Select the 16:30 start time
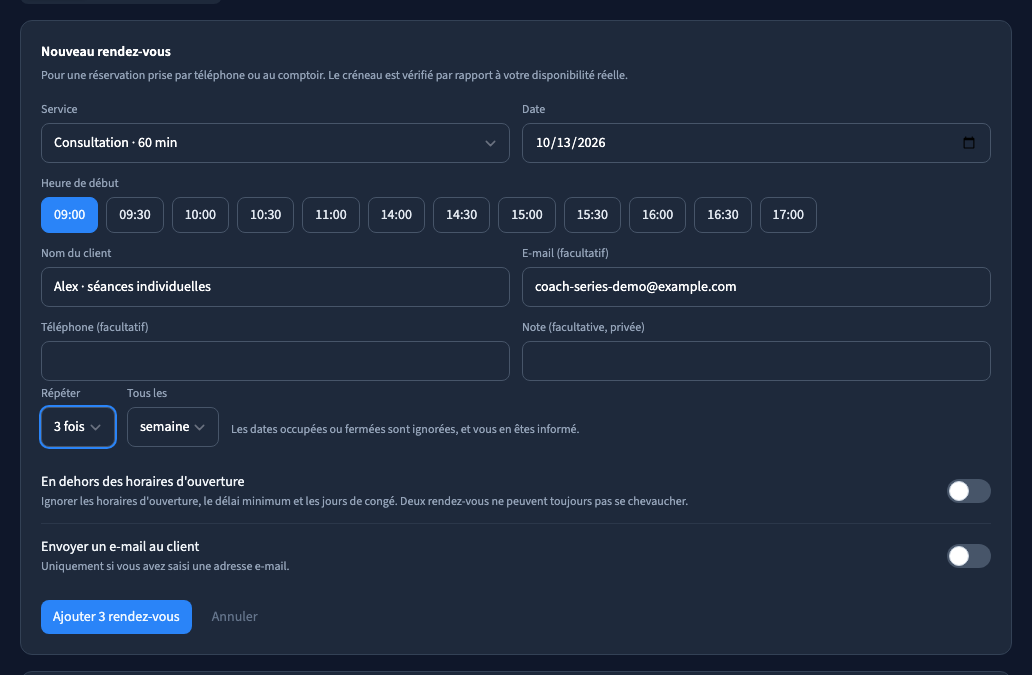1032x675 pixels. (723, 215)
